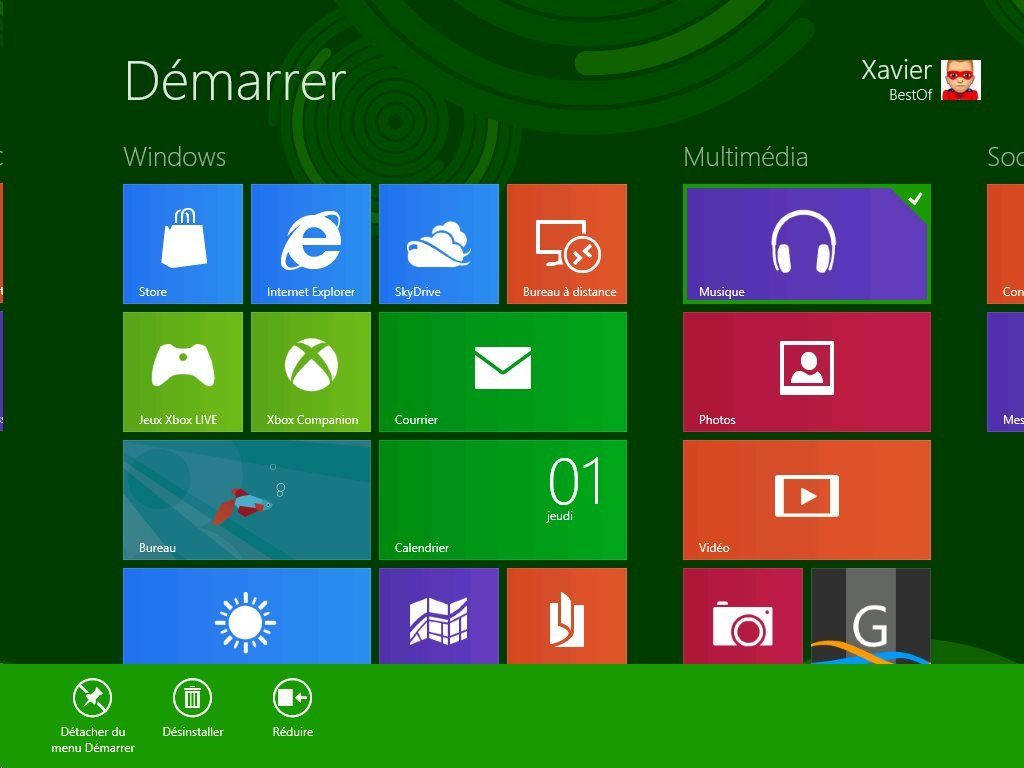1024x768 pixels.
Task: Launch Xbox Companion tile
Action: tap(311, 372)
